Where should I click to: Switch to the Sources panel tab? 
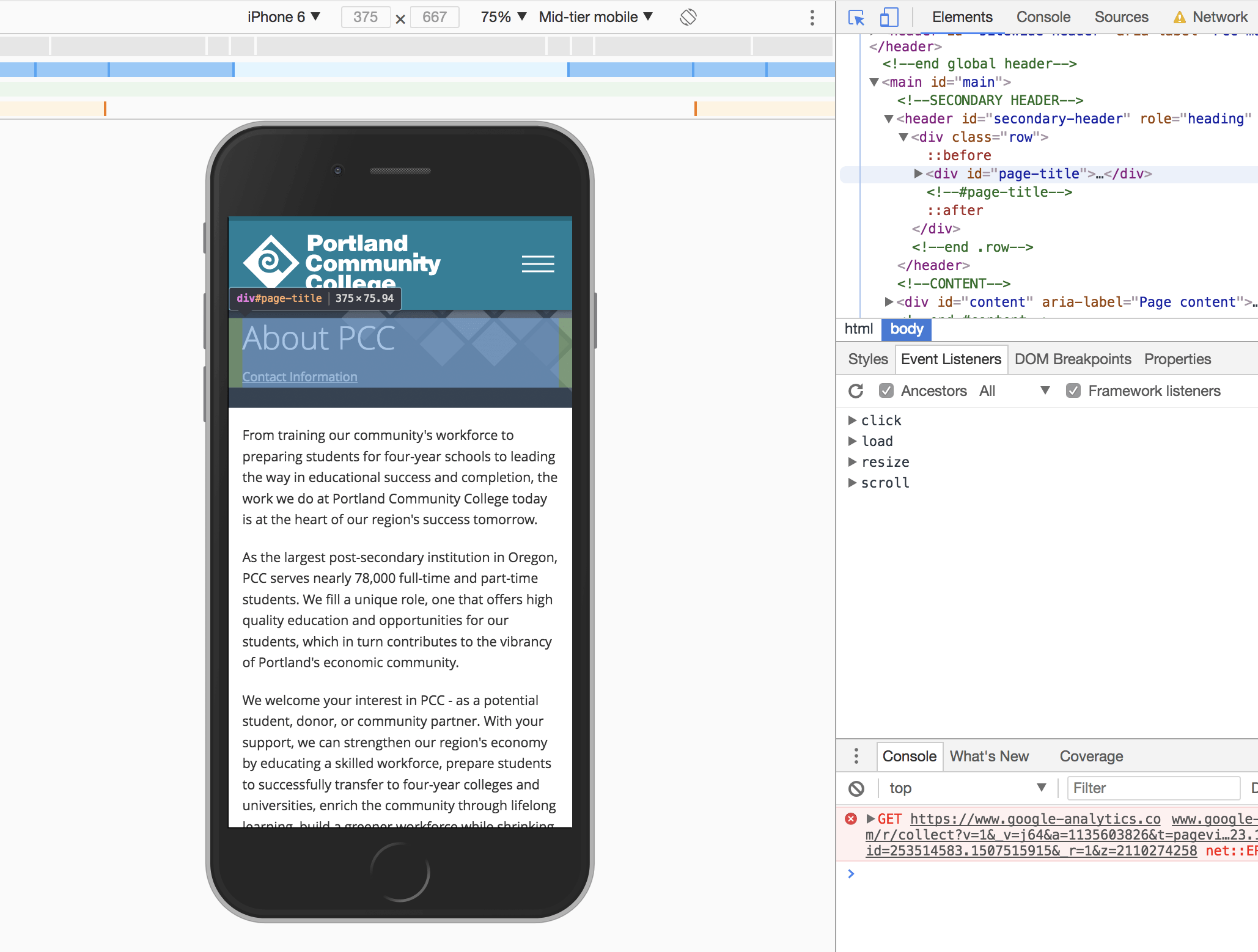point(1121,17)
